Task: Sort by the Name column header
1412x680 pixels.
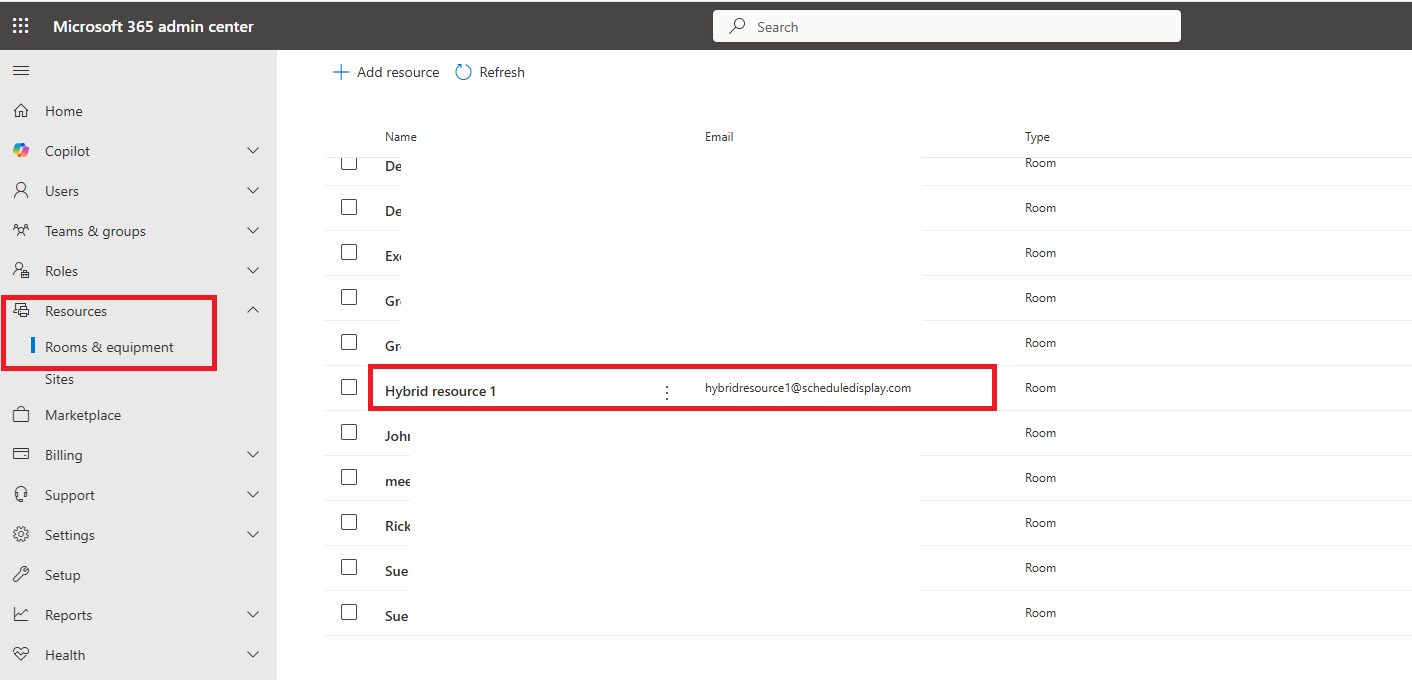Action: [401, 137]
